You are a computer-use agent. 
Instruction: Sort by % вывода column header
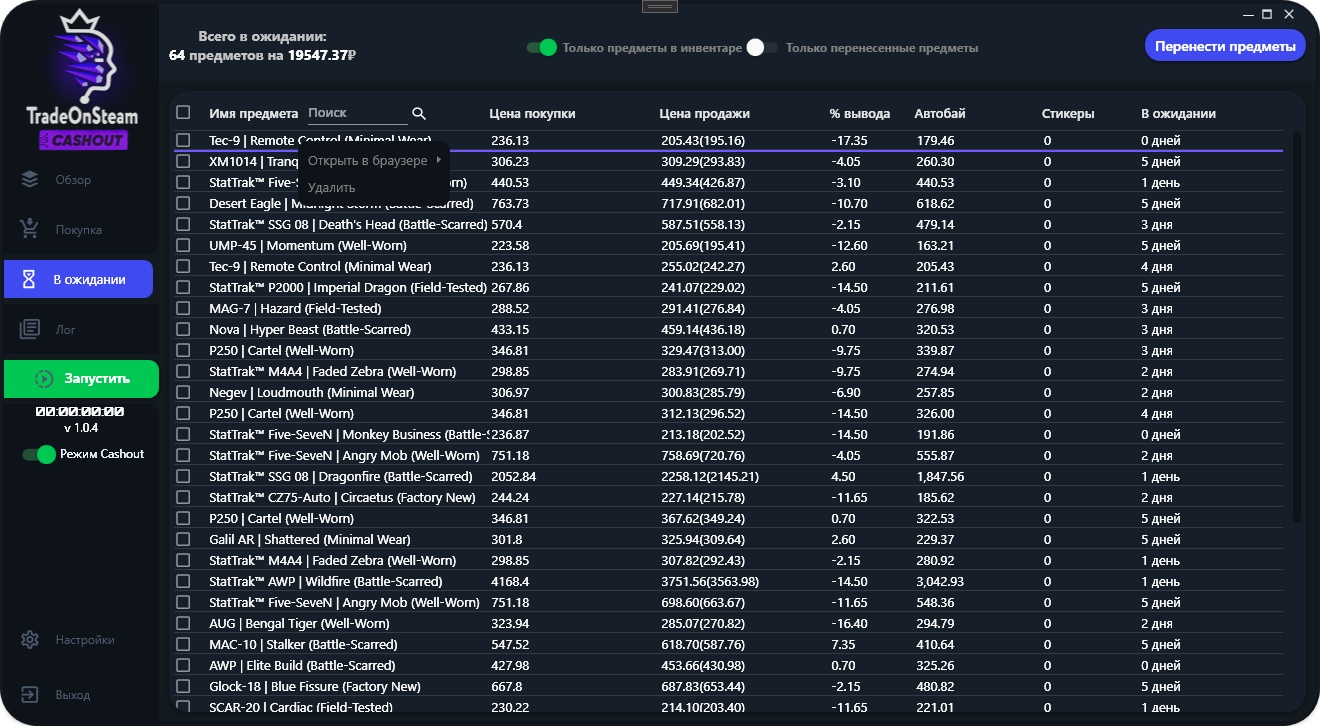click(860, 114)
